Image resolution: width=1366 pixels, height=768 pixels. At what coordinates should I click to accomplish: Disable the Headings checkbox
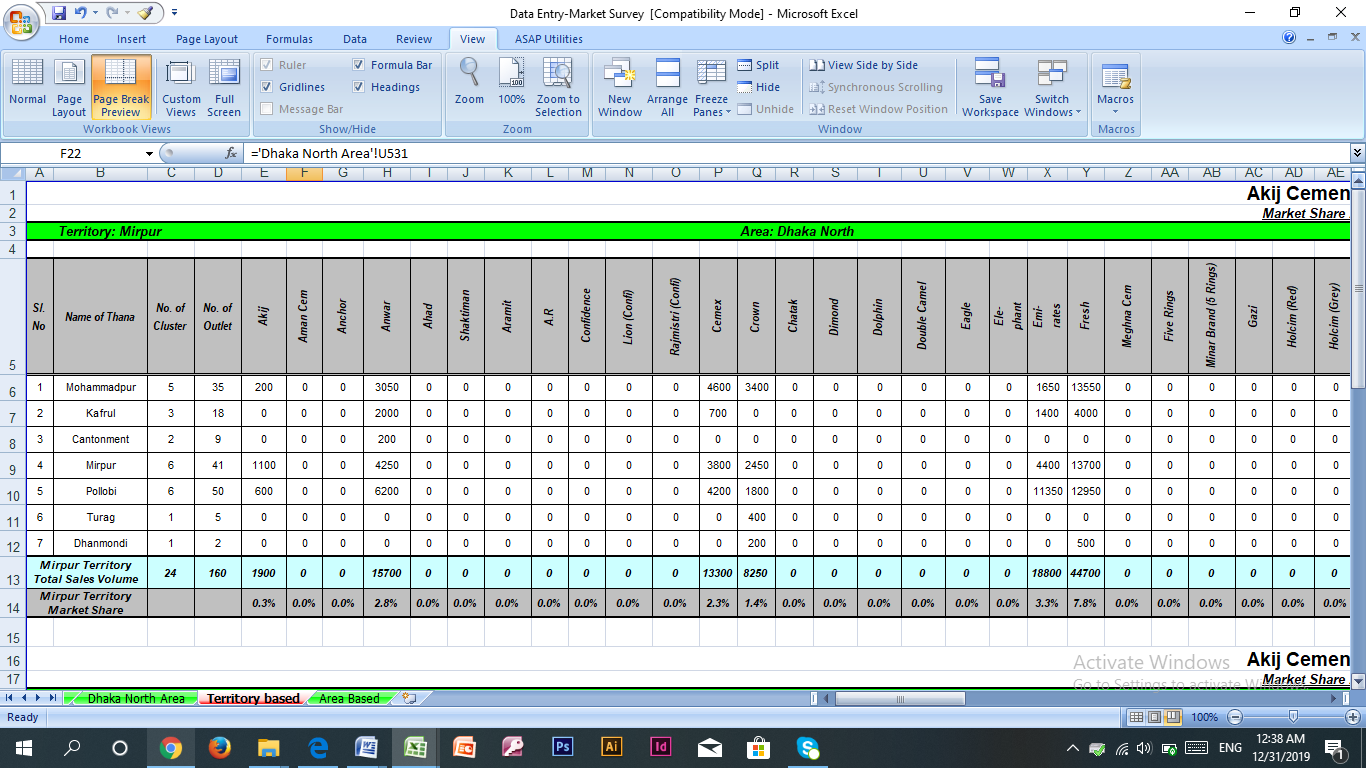click(359, 87)
